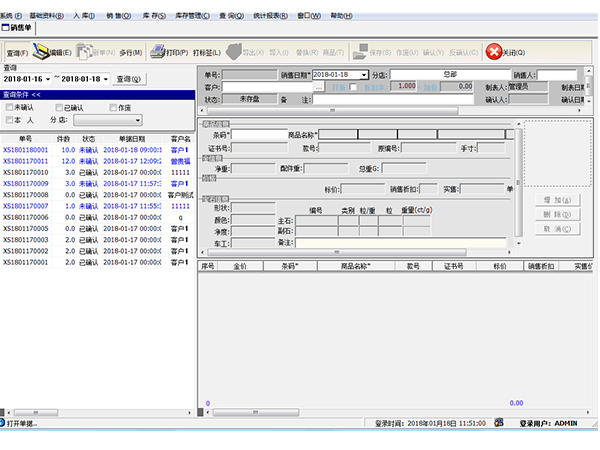Tick the 未确认 checkbox

point(9,107)
